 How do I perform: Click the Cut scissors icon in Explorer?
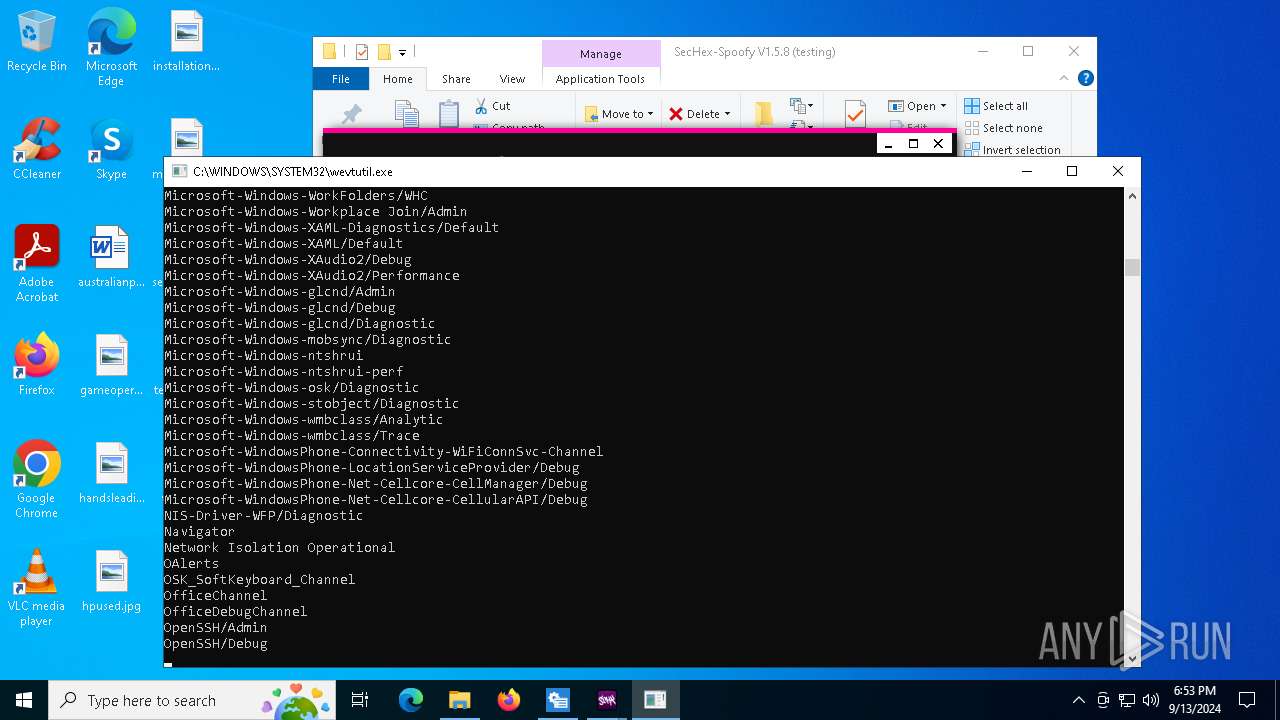tap(481, 106)
